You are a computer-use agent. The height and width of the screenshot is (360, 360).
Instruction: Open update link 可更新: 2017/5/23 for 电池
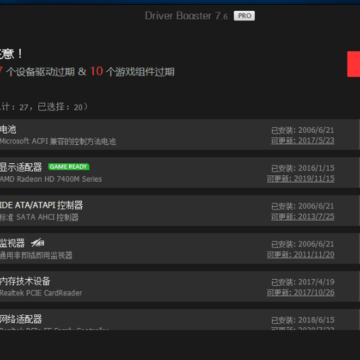pos(303,140)
